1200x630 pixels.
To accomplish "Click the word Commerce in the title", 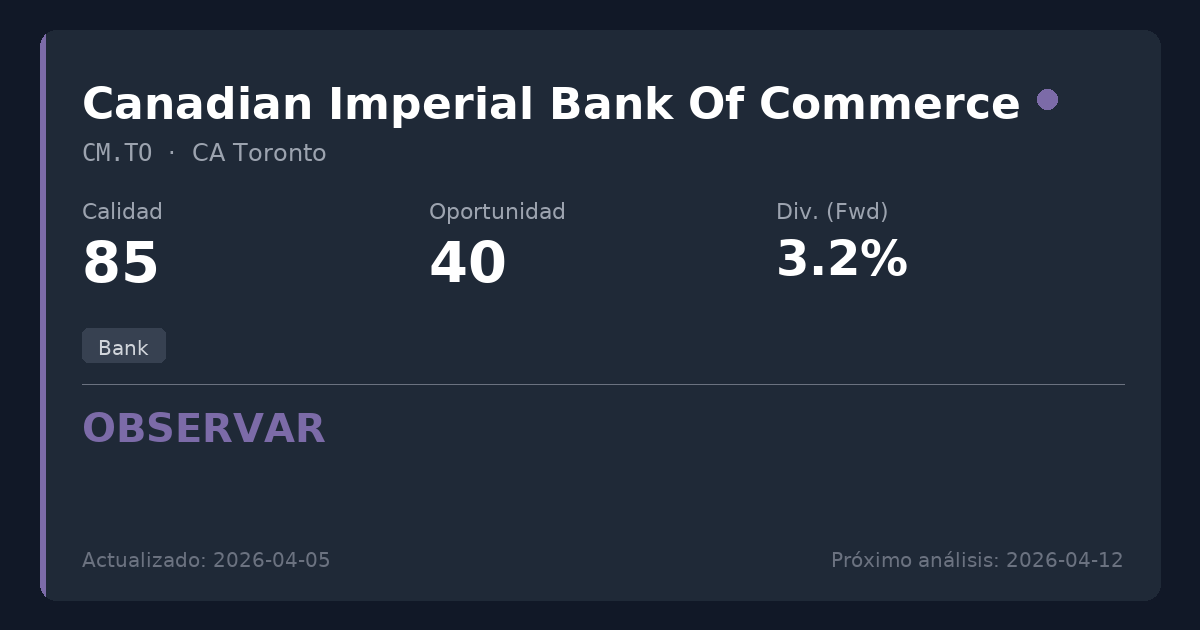I will 889,104.
